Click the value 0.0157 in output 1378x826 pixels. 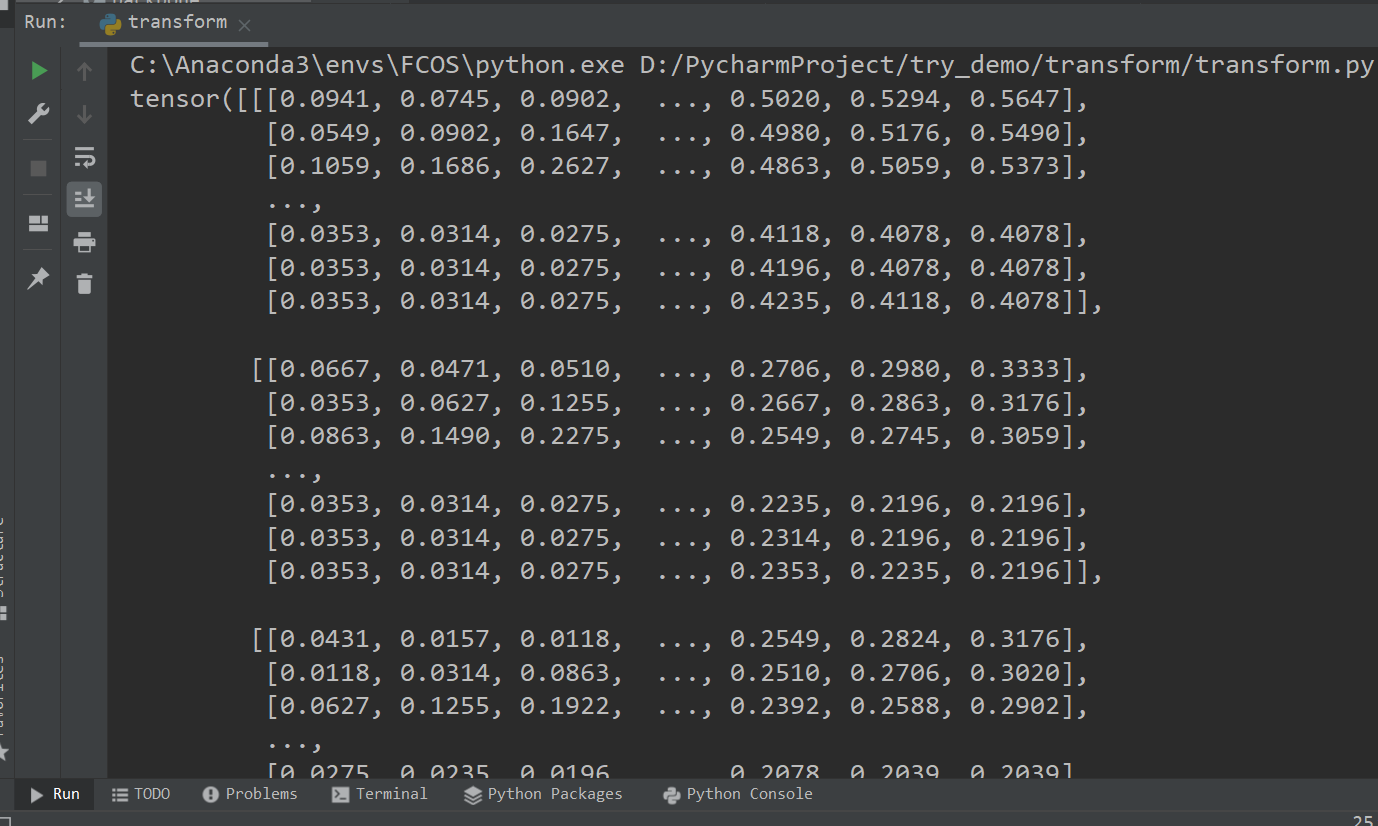pyautogui.click(x=445, y=639)
